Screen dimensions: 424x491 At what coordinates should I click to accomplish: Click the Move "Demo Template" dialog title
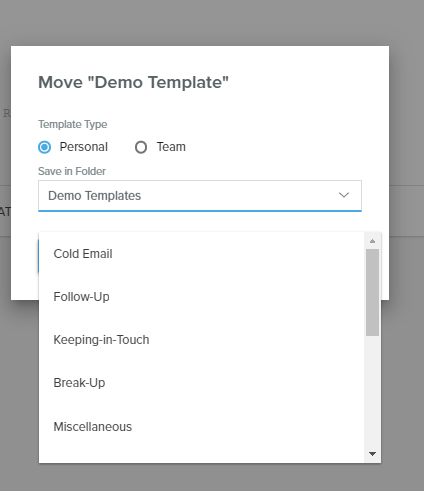click(133, 82)
